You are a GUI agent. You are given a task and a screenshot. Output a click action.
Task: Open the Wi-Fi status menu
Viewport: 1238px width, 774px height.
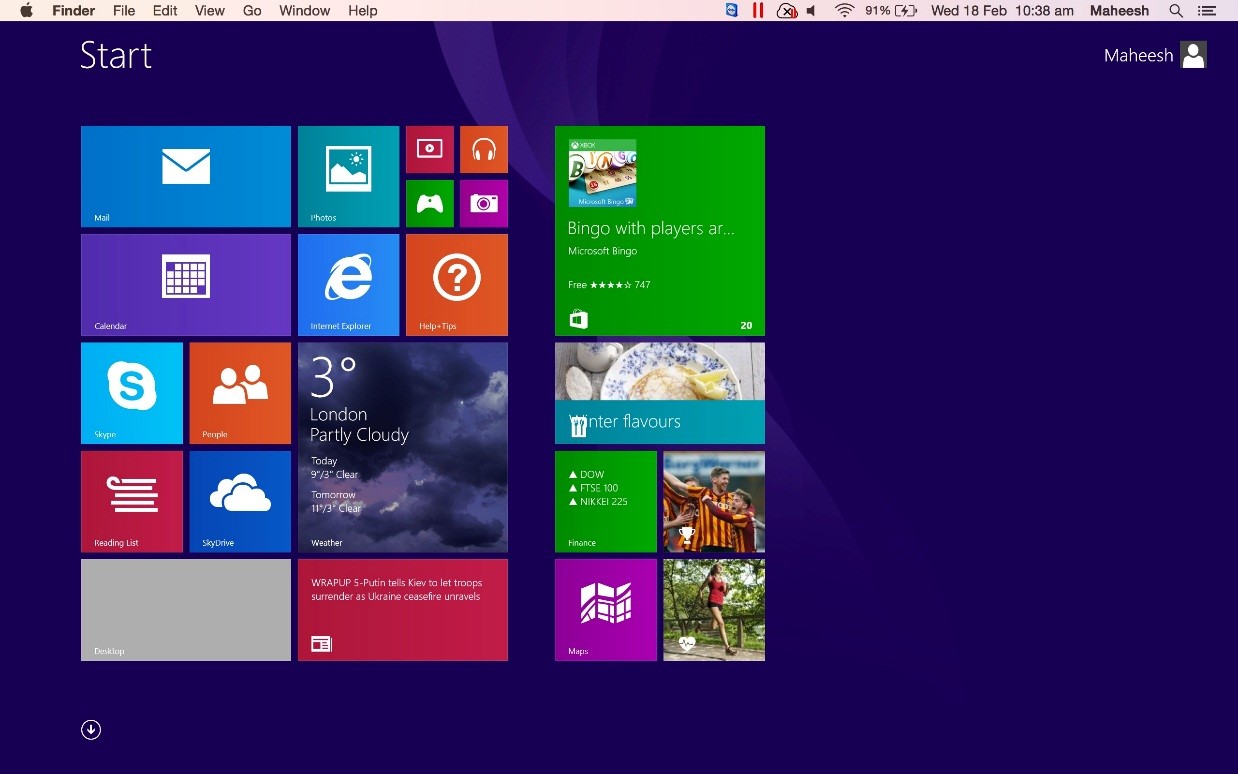[845, 11]
